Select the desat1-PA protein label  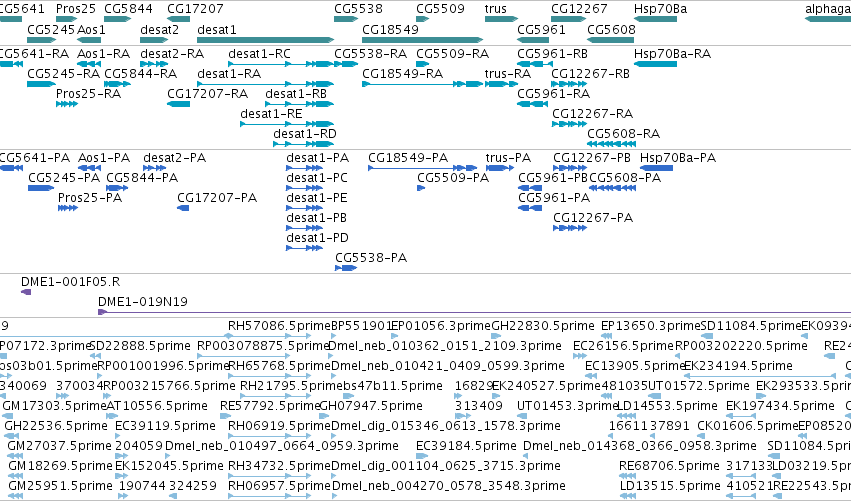click(317, 158)
